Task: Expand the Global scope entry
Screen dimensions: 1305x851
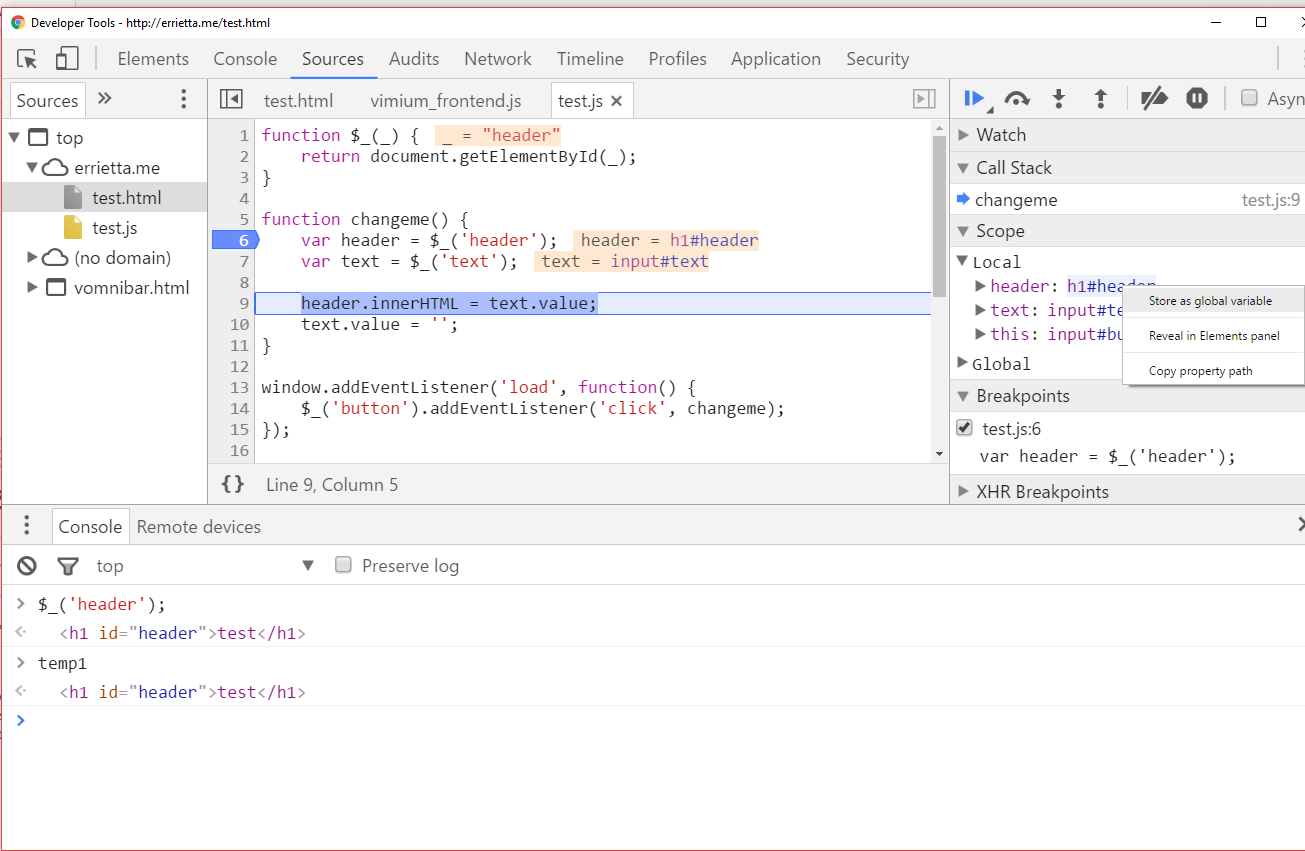Action: pos(963,363)
